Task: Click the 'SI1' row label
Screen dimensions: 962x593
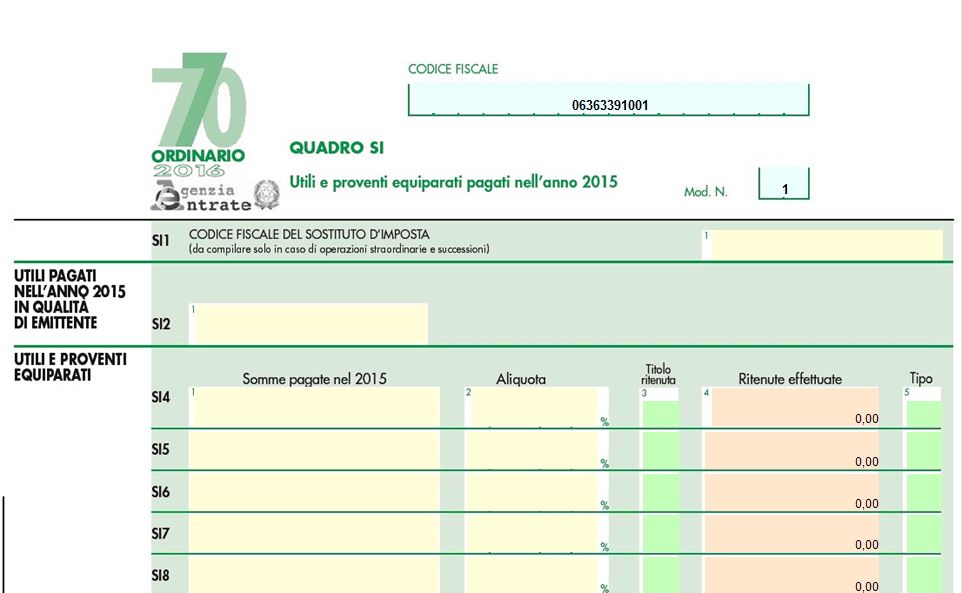Action: (161, 240)
